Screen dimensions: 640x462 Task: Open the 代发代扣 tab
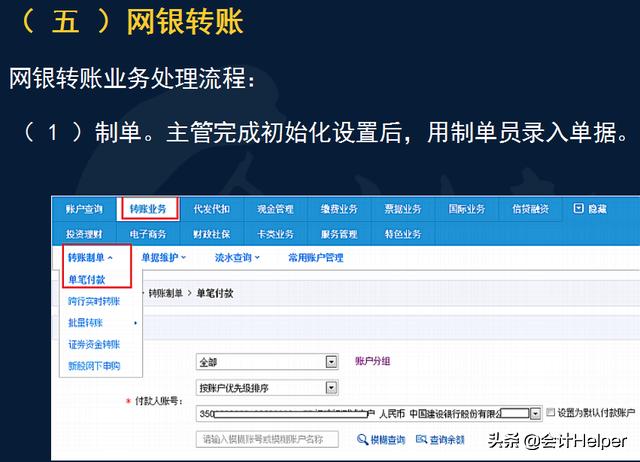(211, 209)
